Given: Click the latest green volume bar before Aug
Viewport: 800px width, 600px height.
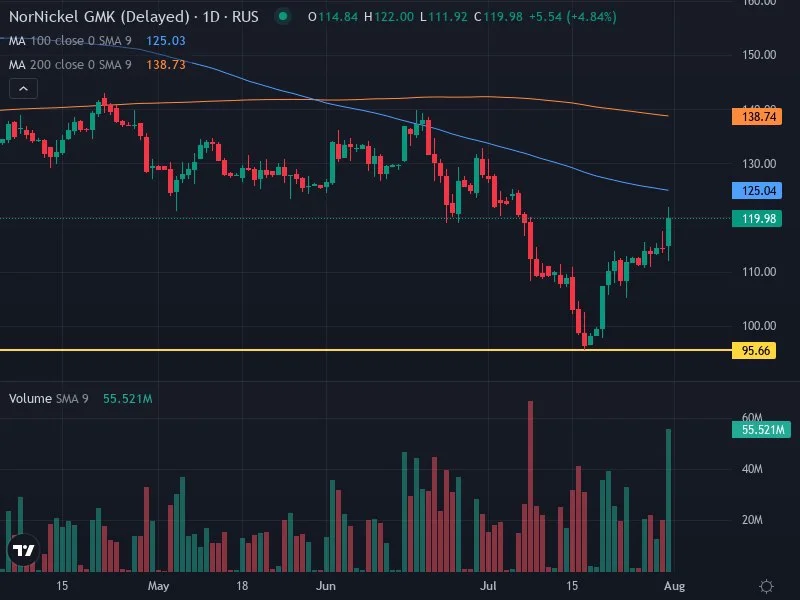Looking at the screenshot, I should click(668, 501).
